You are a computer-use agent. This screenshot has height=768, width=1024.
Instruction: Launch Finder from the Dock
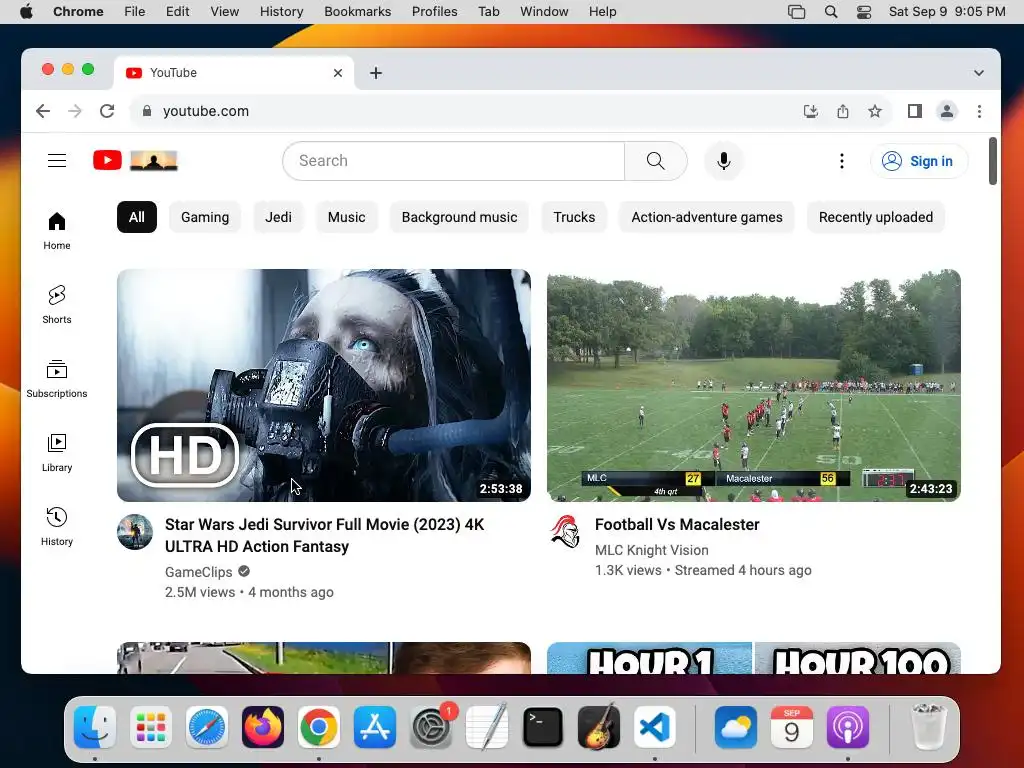[x=95, y=727]
